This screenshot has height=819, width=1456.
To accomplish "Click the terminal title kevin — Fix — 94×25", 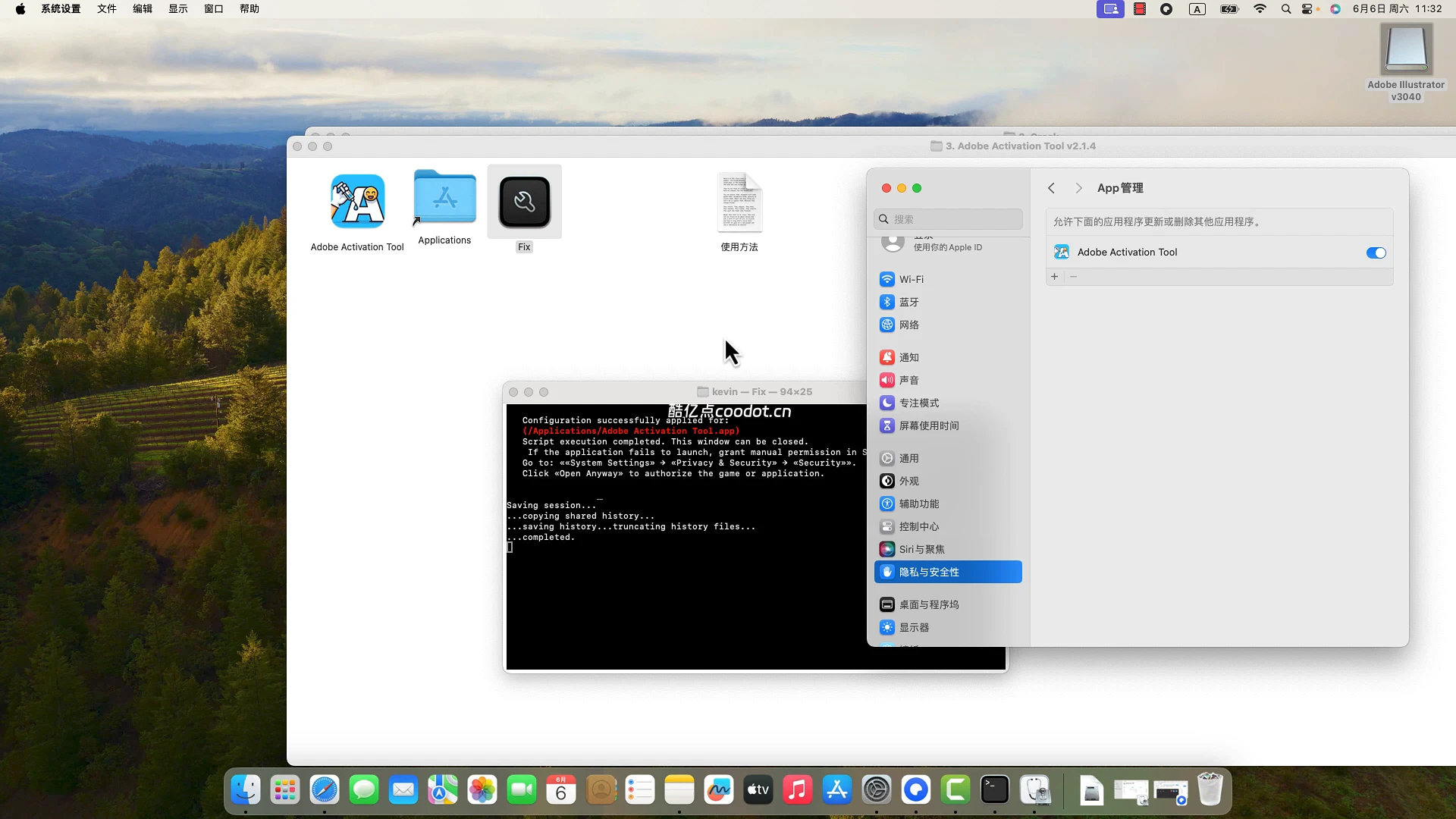I will pyautogui.click(x=762, y=392).
